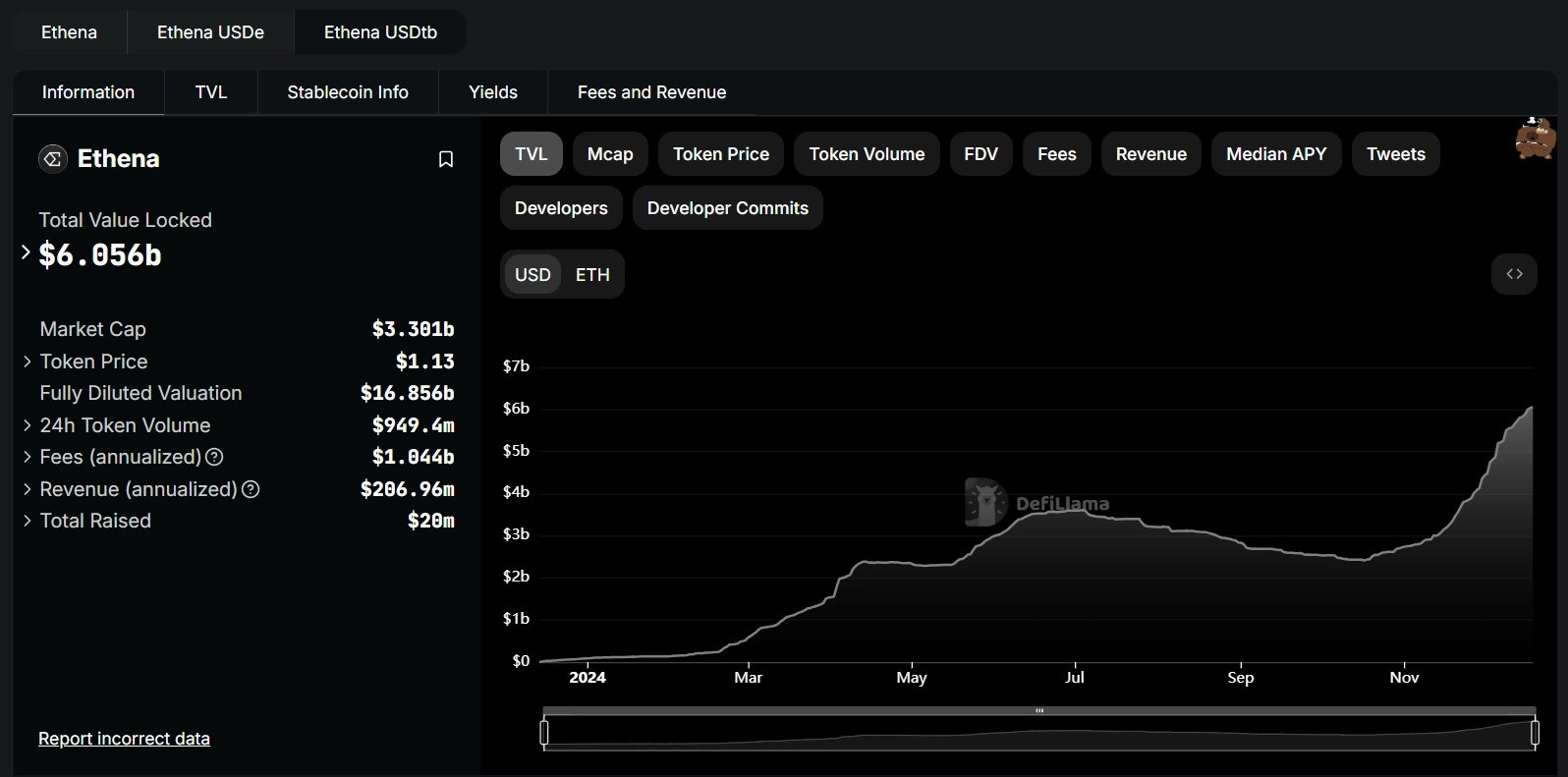The image size is (1568, 777).
Task: Click the Fully Diluted Valuation value $16.856b
Action: [x=407, y=393]
